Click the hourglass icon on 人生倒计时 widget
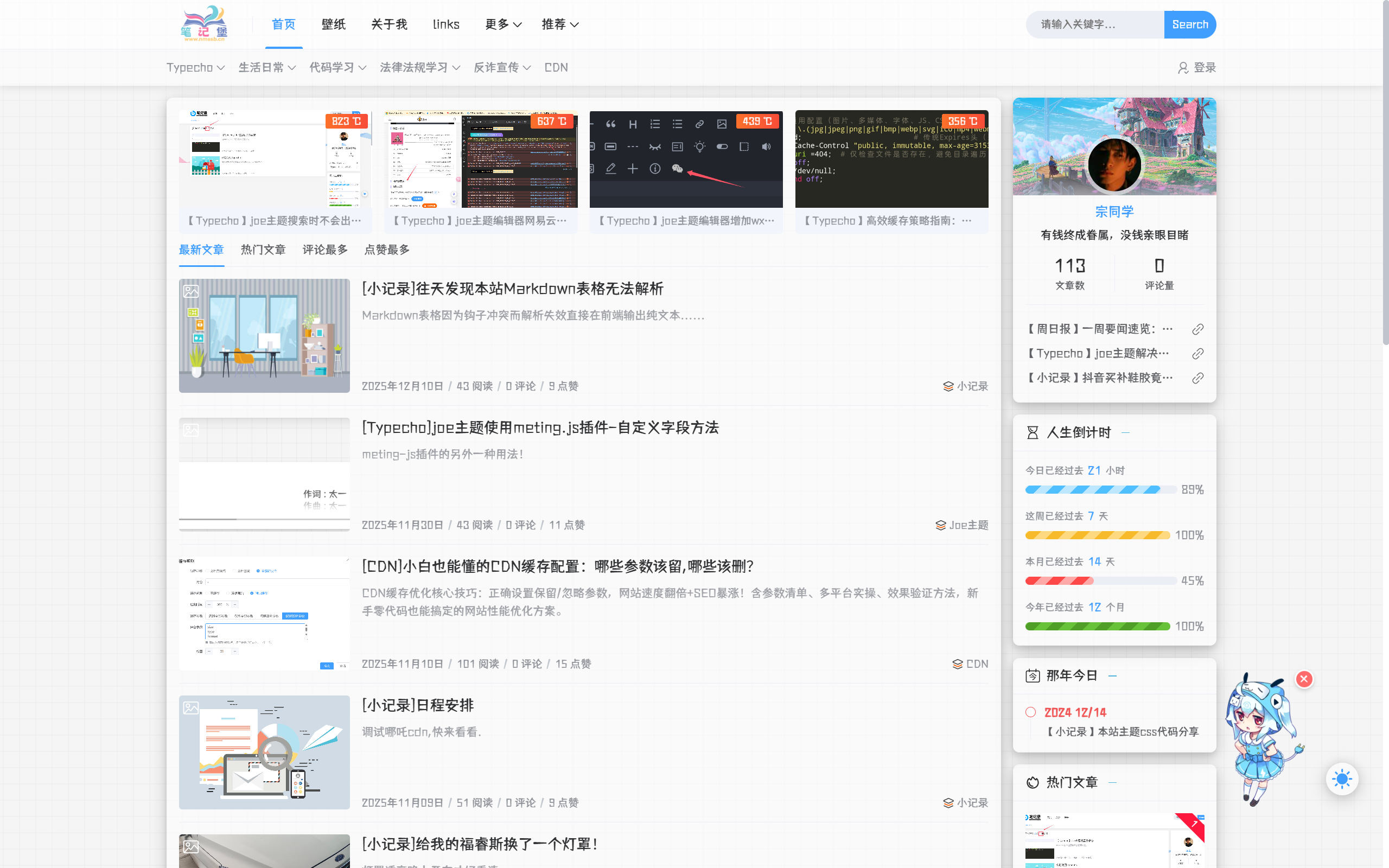This screenshot has height=868, width=1389. coord(1033,432)
